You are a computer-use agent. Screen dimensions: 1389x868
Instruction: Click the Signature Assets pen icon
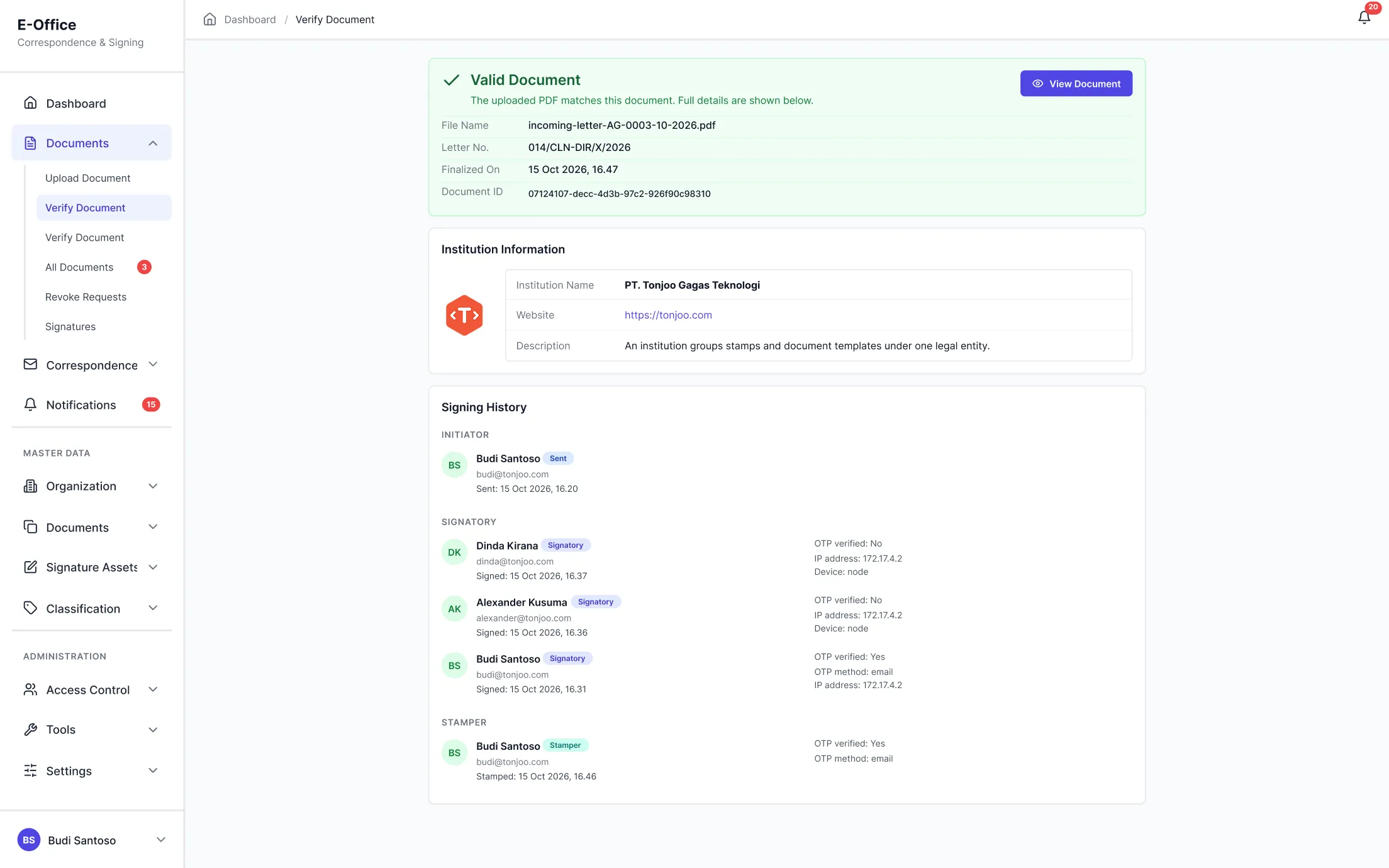point(30,567)
